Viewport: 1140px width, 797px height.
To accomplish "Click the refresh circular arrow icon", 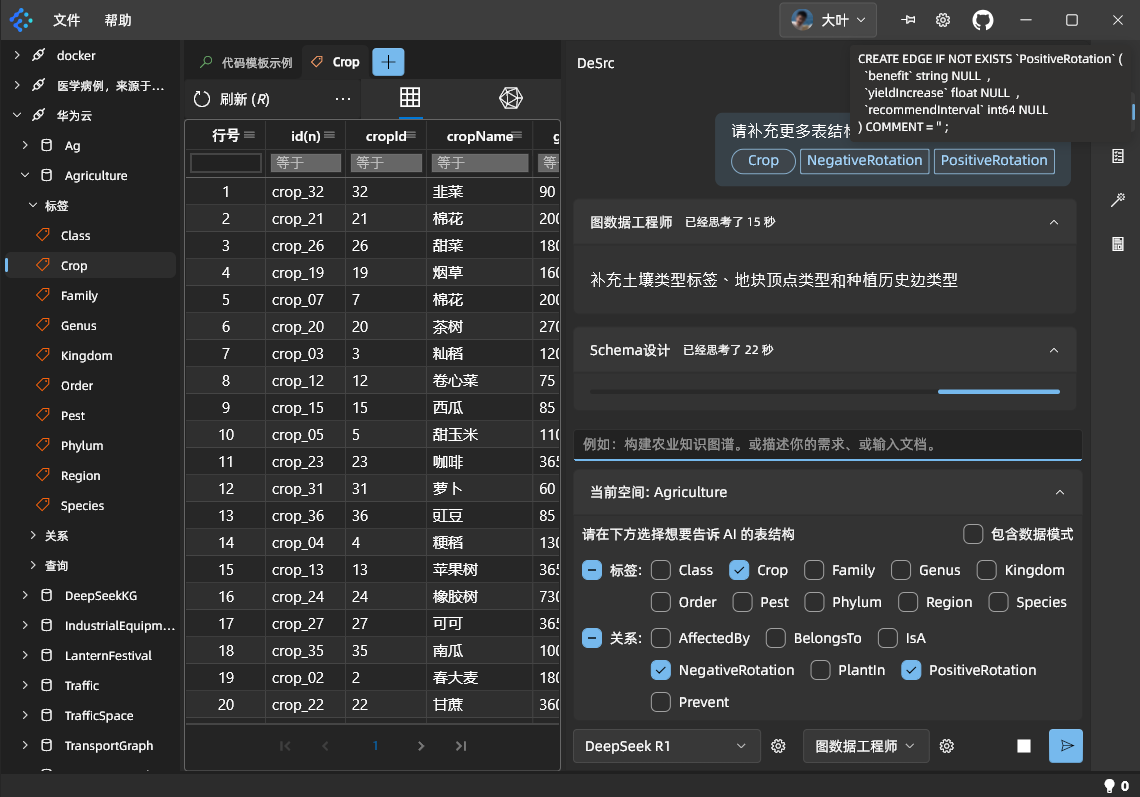I will click(x=202, y=99).
